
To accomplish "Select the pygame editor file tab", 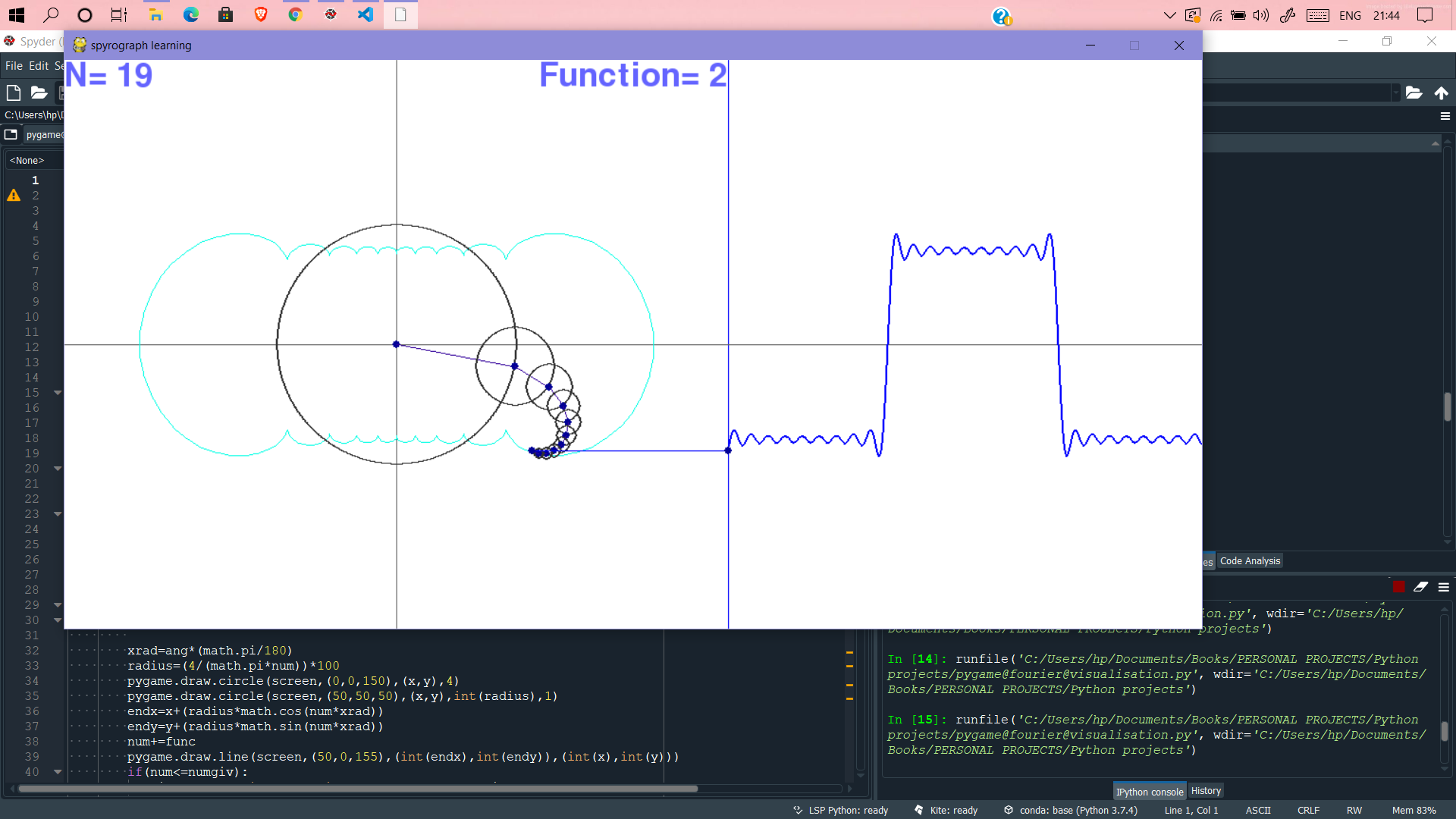I will point(44,135).
